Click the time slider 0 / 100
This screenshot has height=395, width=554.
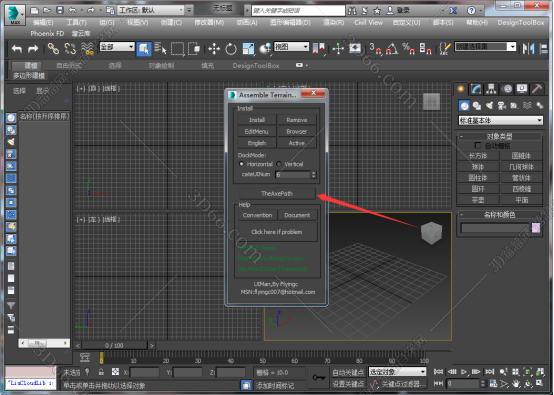coord(114,345)
